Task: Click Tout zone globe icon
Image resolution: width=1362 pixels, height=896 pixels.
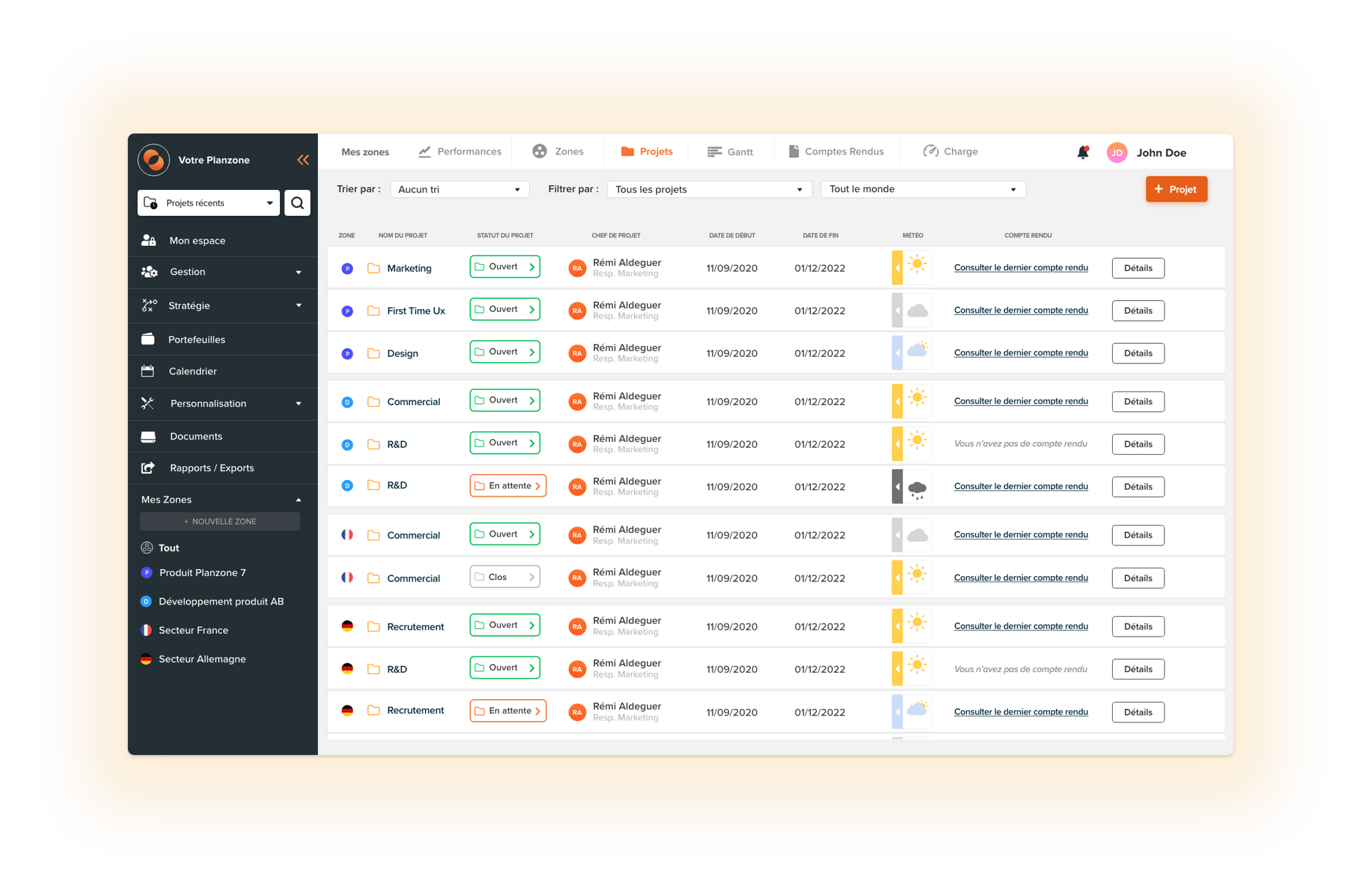Action: (146, 547)
